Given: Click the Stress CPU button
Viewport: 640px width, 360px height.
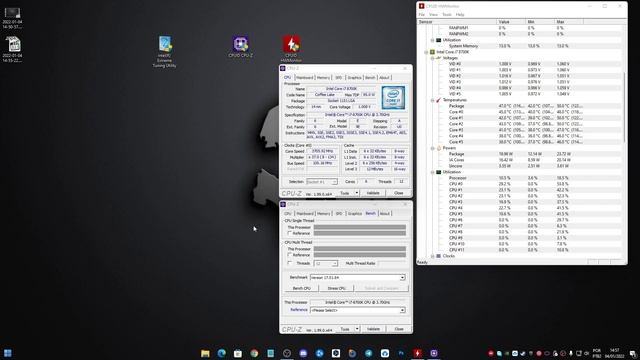Looking at the screenshot, I should (336, 289).
